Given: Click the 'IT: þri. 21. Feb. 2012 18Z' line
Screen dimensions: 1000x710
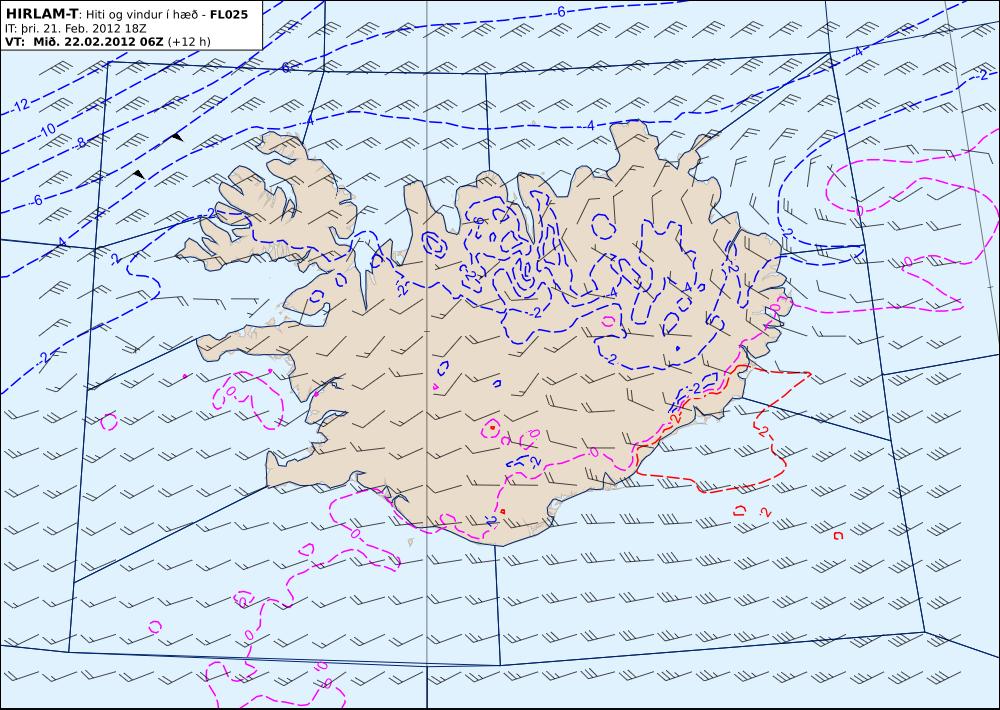Looking at the screenshot, I should pyautogui.click(x=76, y=29).
